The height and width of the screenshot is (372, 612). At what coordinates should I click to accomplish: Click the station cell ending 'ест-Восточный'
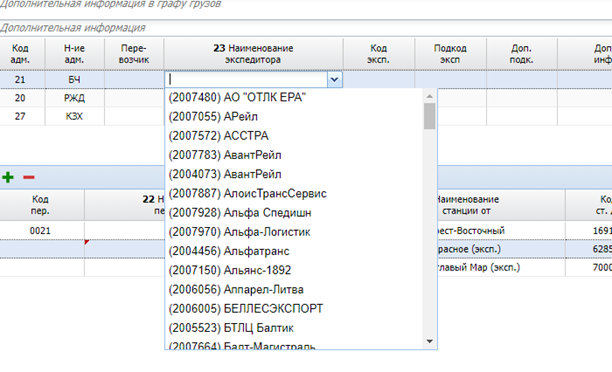tap(501, 231)
